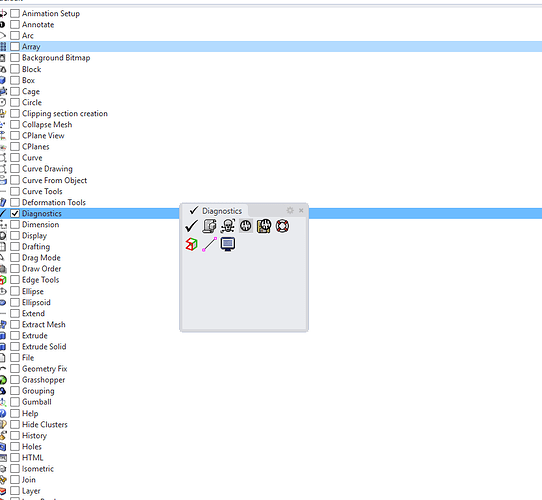Uncheck the Diagnostics toolbar checkbox

coord(15,213)
